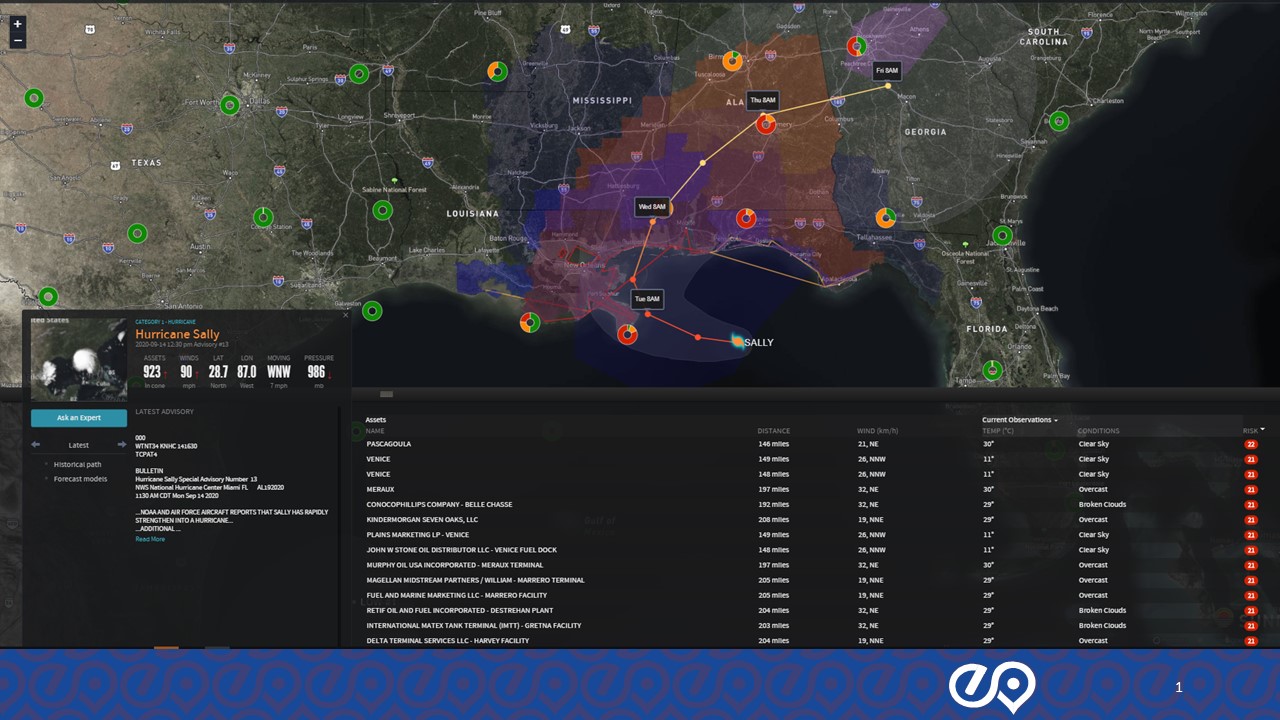The height and width of the screenshot is (720, 1280).
Task: Select green asset ring near Tampa
Action: pos(992,370)
